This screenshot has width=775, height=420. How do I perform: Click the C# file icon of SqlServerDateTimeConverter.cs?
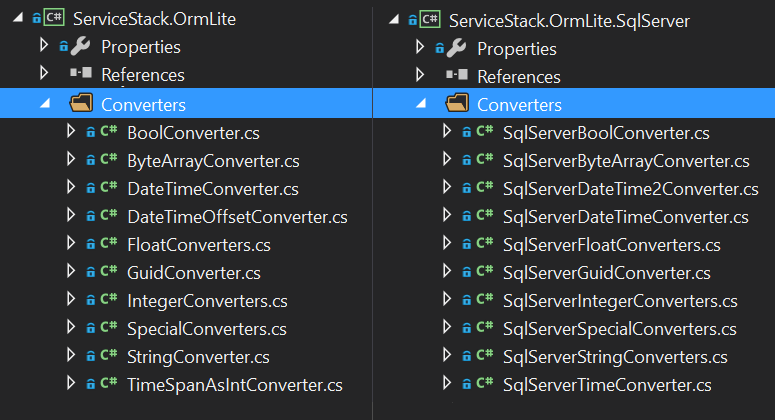pos(485,215)
